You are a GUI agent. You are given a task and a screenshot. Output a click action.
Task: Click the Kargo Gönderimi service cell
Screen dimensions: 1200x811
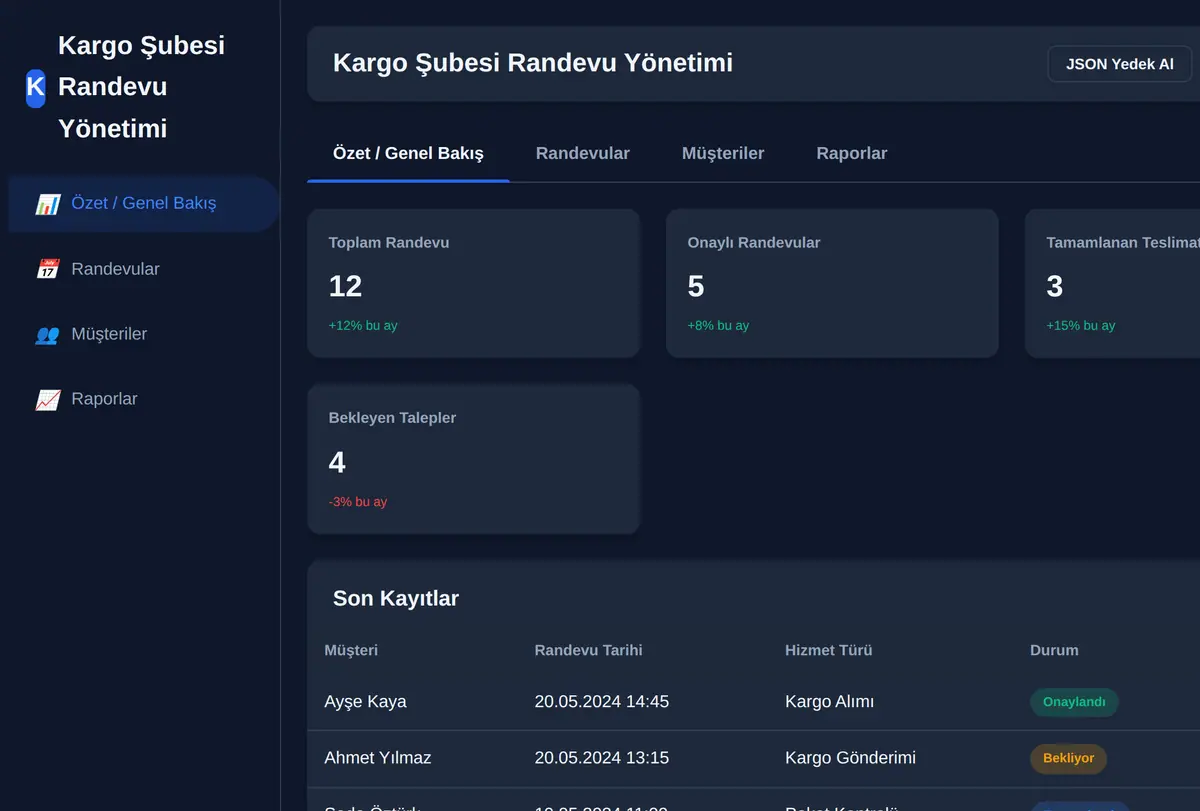click(850, 758)
